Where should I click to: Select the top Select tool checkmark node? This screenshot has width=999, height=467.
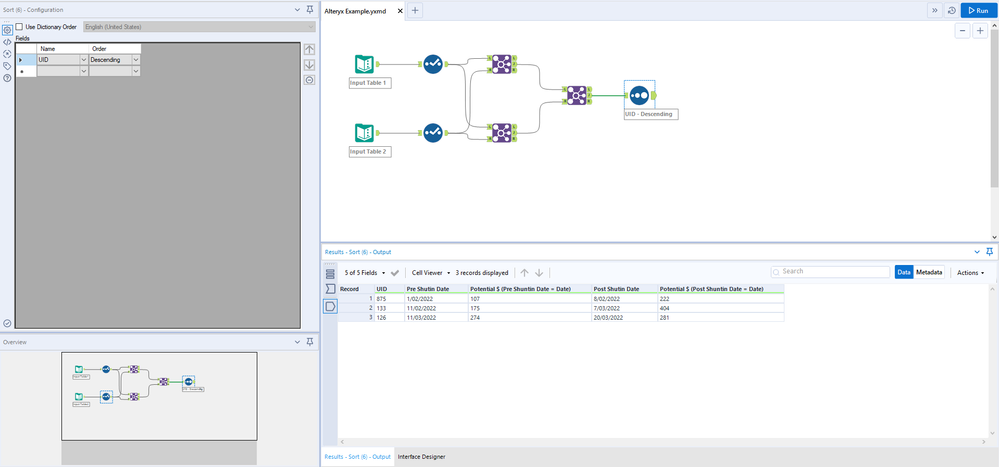coord(433,64)
